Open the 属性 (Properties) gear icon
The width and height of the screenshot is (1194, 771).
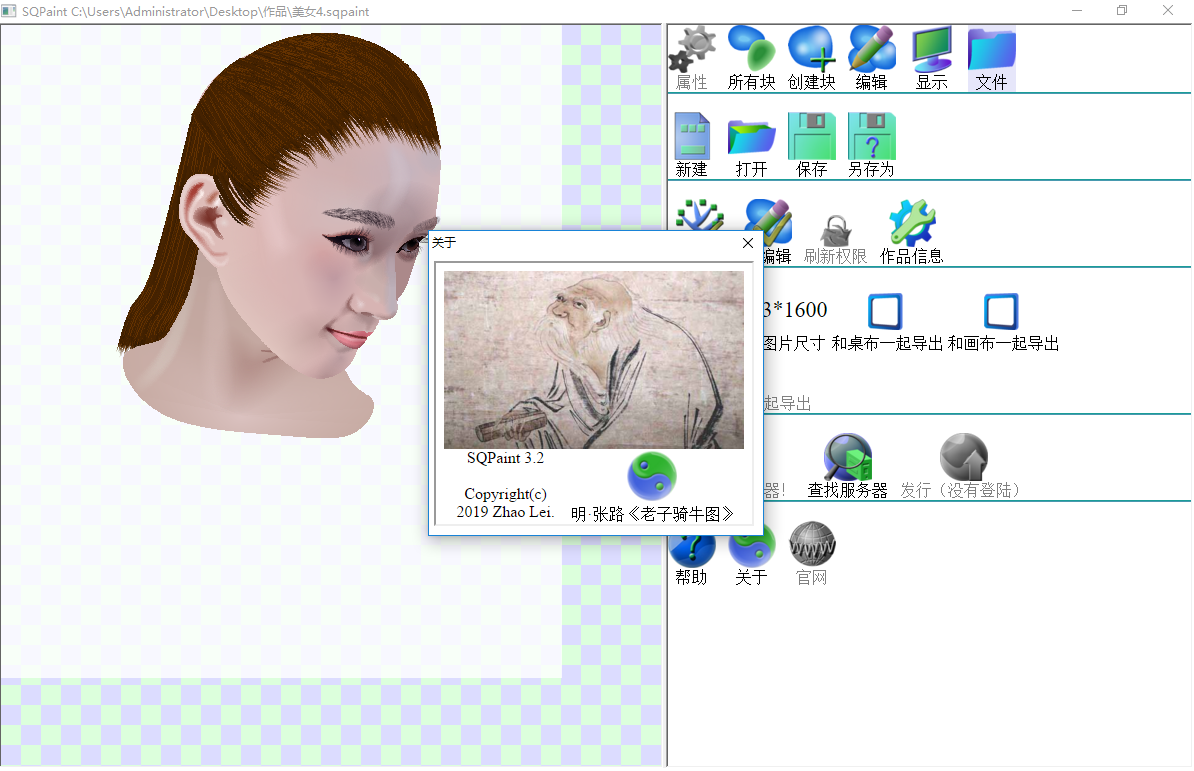click(x=691, y=52)
